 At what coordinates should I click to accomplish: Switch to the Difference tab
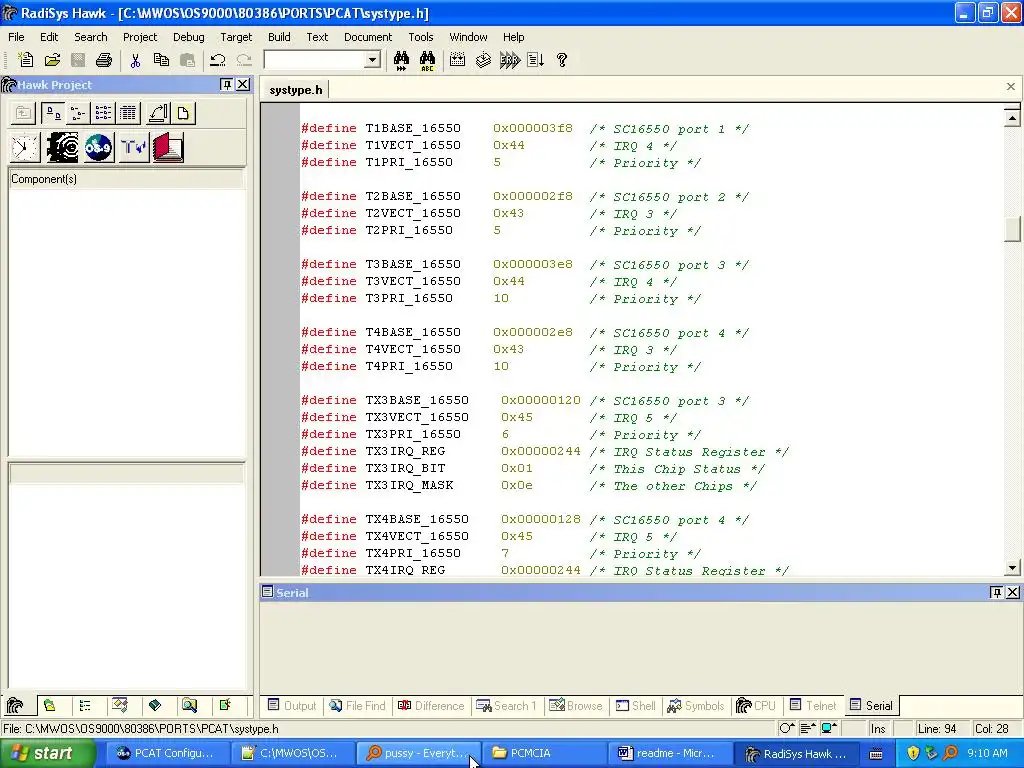pos(431,706)
